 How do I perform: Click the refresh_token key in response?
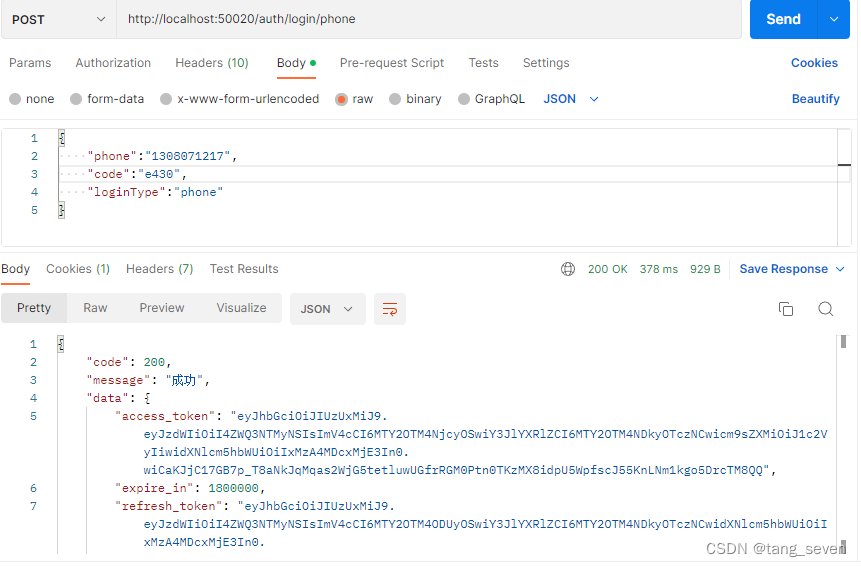click(168, 507)
